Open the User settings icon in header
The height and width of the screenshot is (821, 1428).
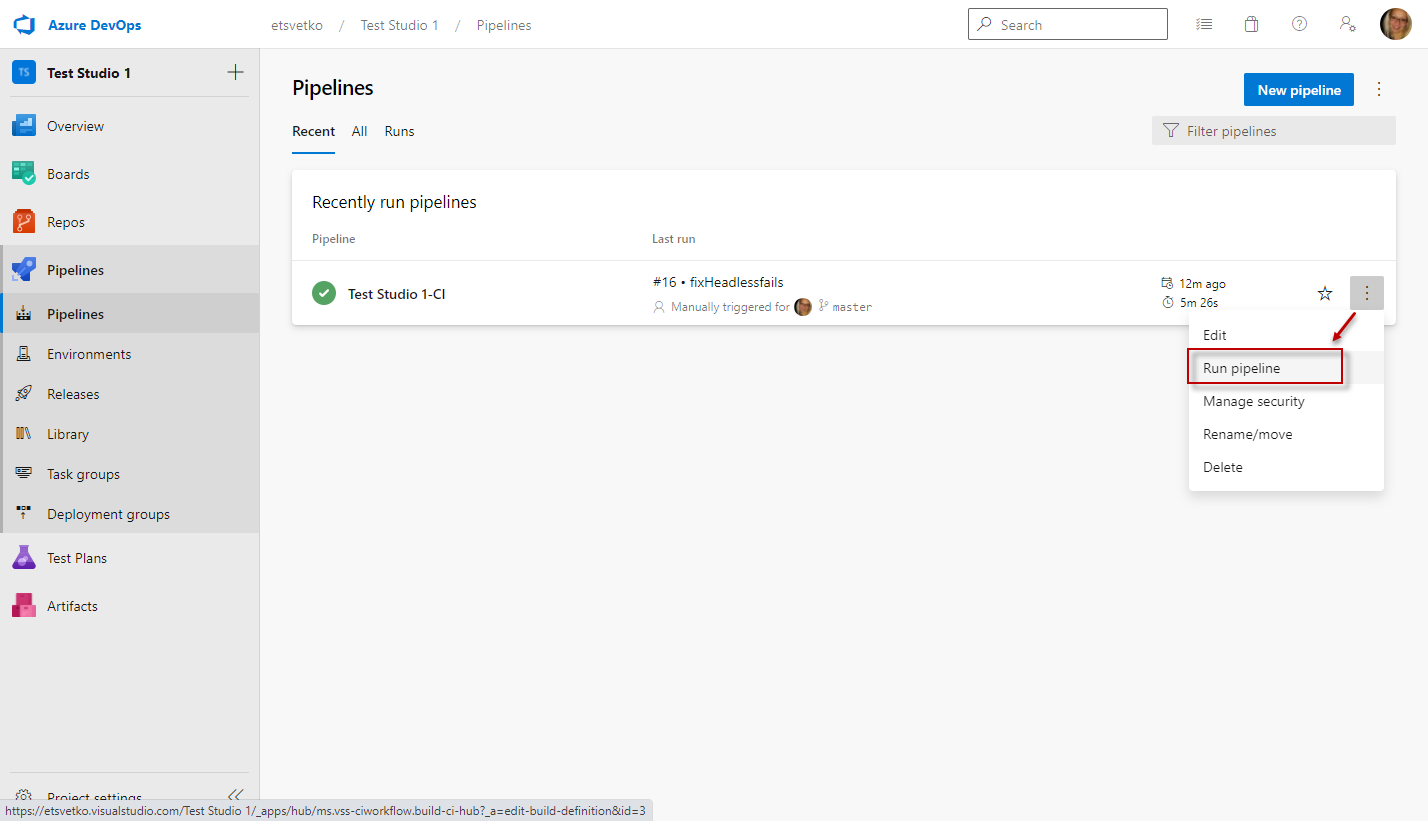click(1347, 24)
